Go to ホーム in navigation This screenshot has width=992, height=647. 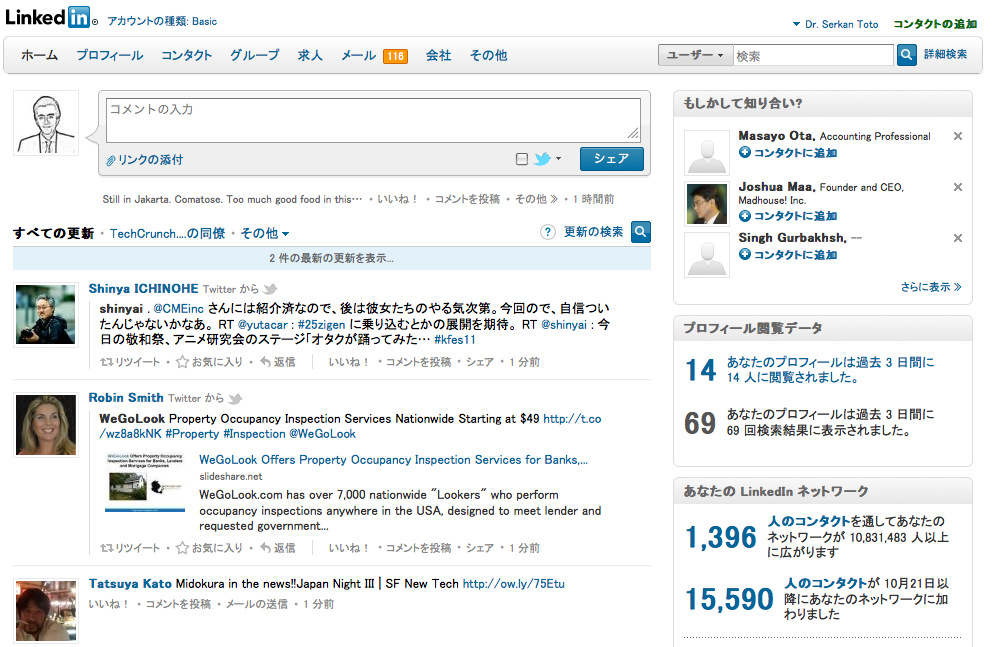pyautogui.click(x=39, y=56)
